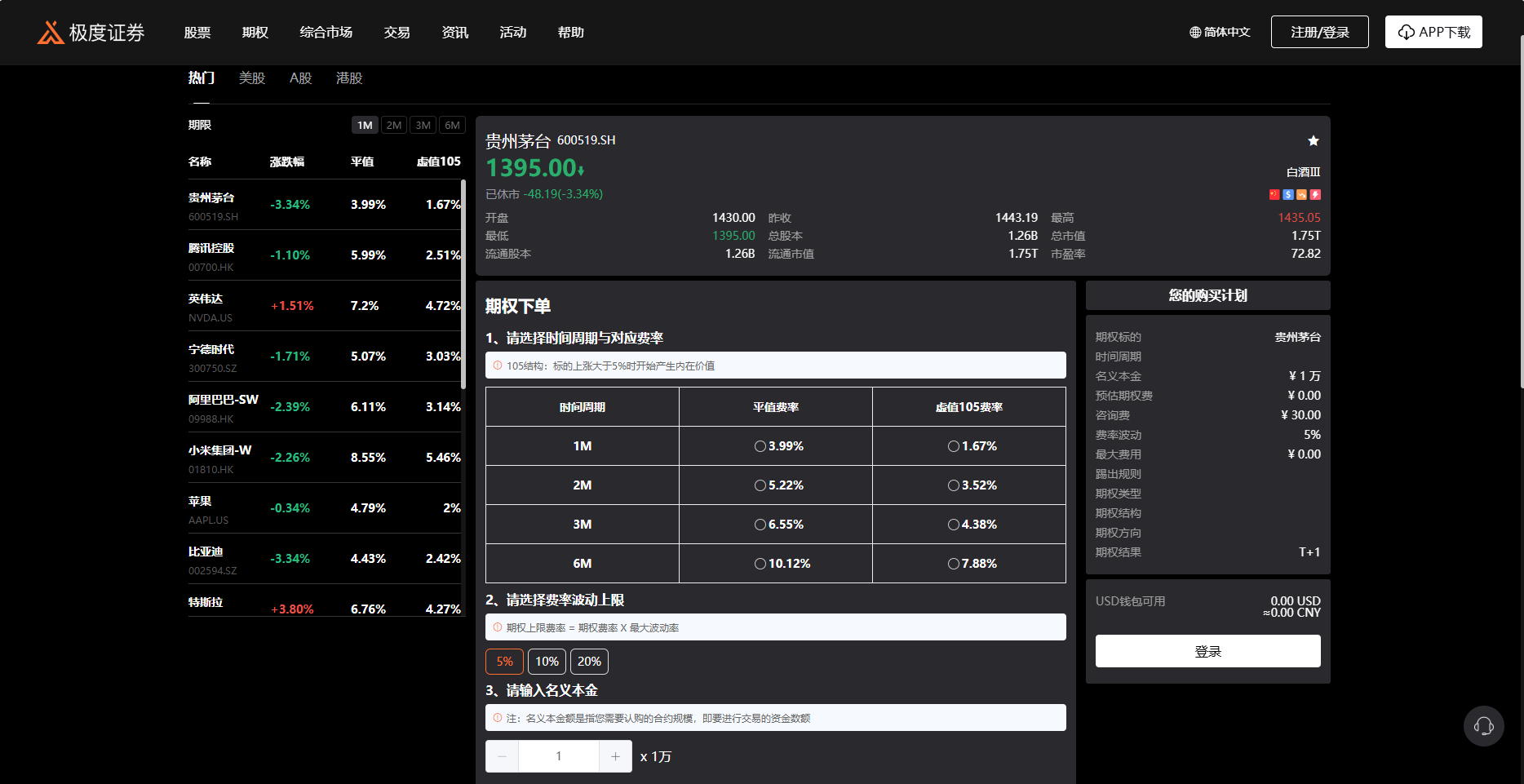Open the 交易 navigation dropdown
Screen dimensions: 1524x784
397,33
